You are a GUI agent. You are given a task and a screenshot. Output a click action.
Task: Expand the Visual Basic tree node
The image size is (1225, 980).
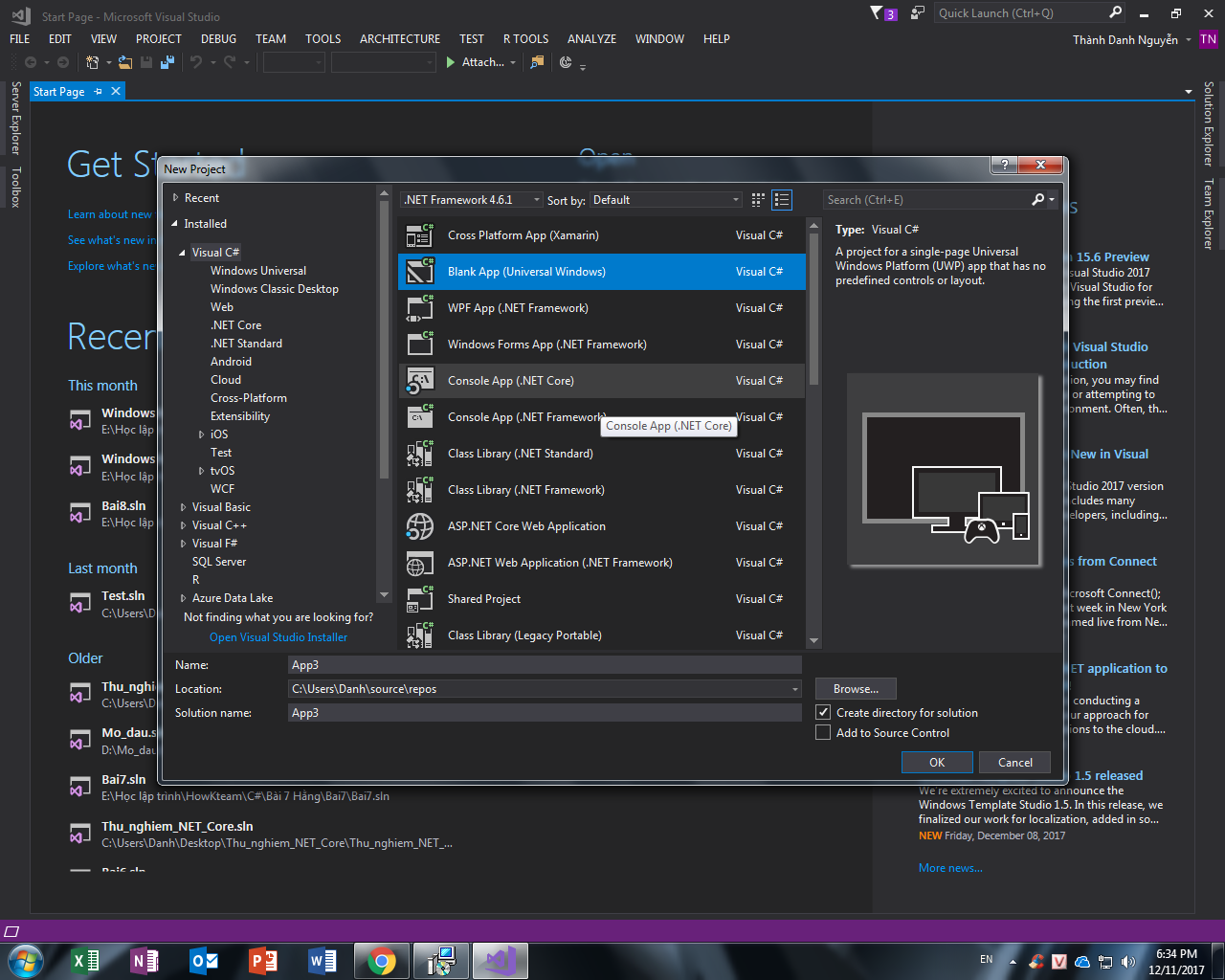pos(183,507)
